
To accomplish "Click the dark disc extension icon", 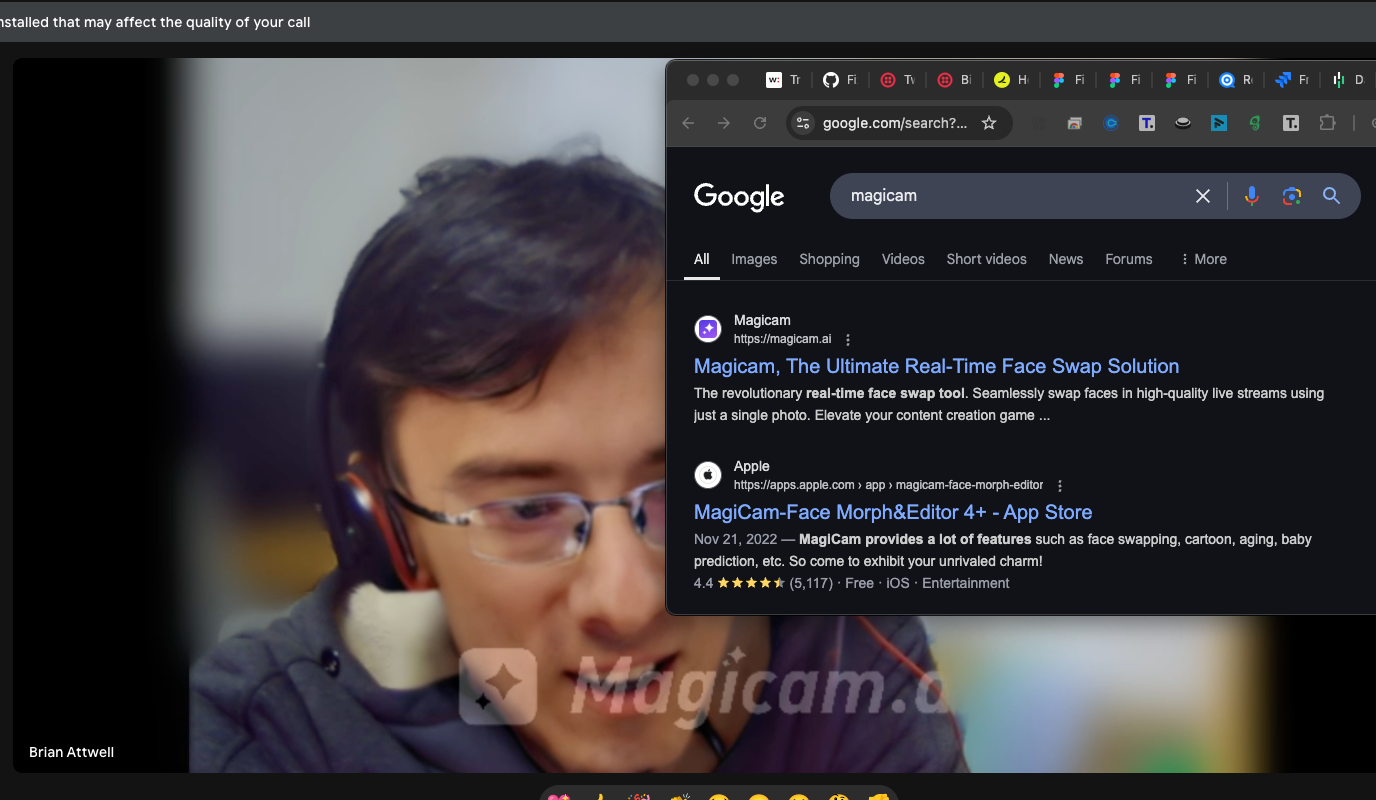I will pyautogui.click(x=1183, y=123).
